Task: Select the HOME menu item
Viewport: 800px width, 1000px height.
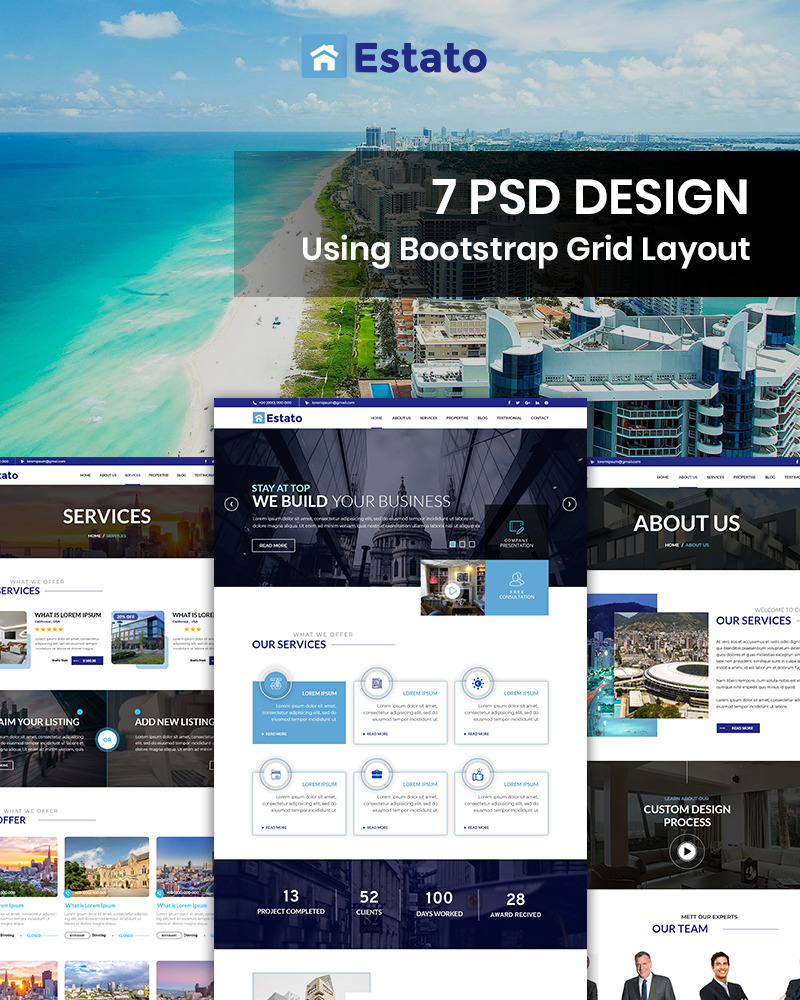Action: [x=377, y=416]
